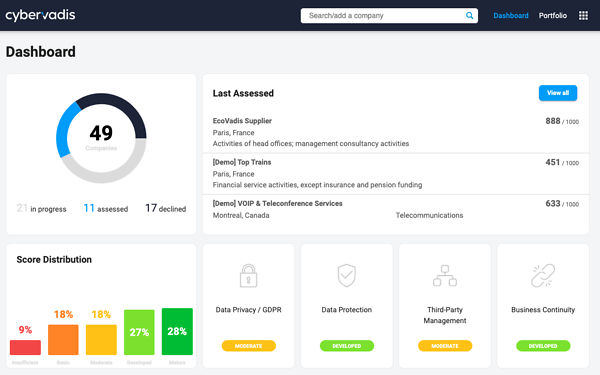Click the Data Protection label
600x375 pixels.
point(347,310)
